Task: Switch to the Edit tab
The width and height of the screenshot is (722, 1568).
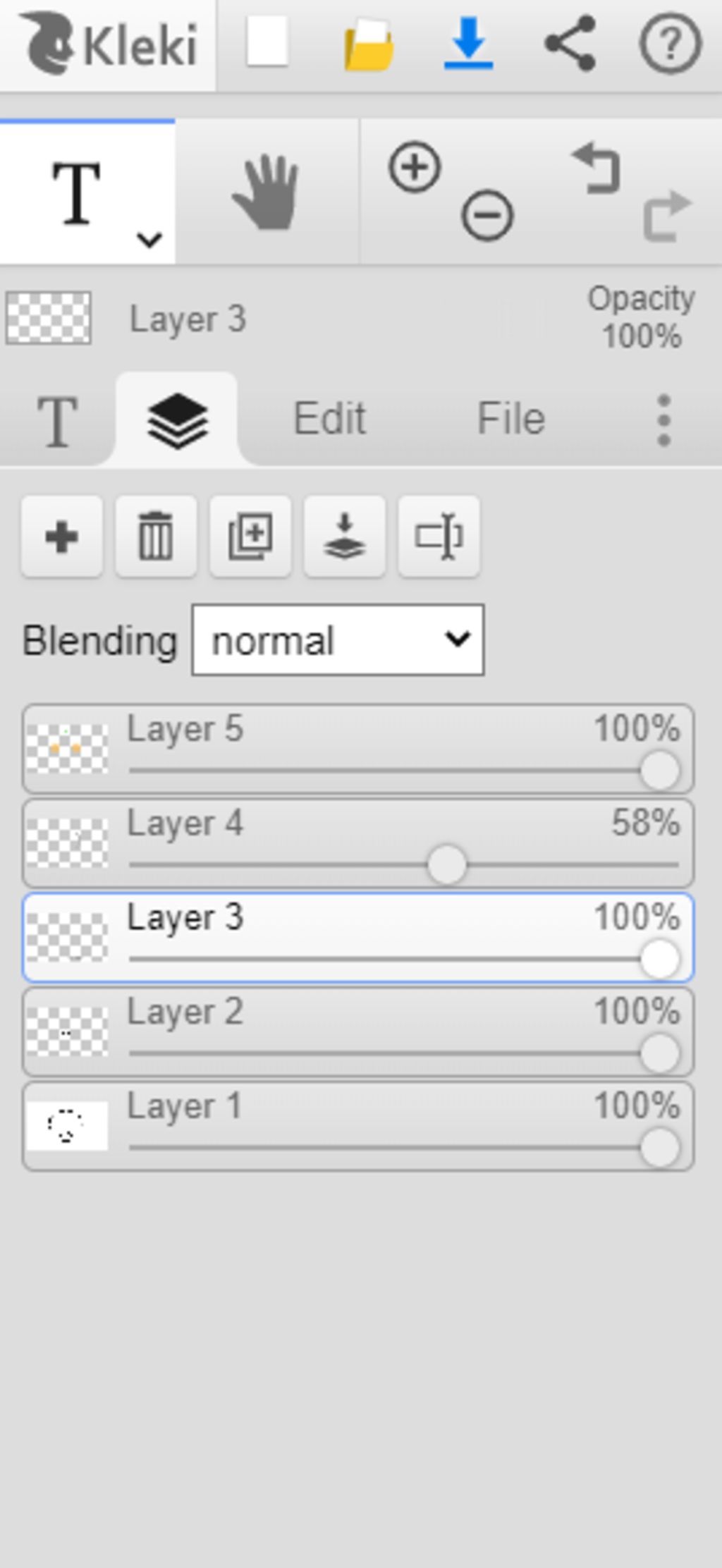Action: click(x=329, y=419)
